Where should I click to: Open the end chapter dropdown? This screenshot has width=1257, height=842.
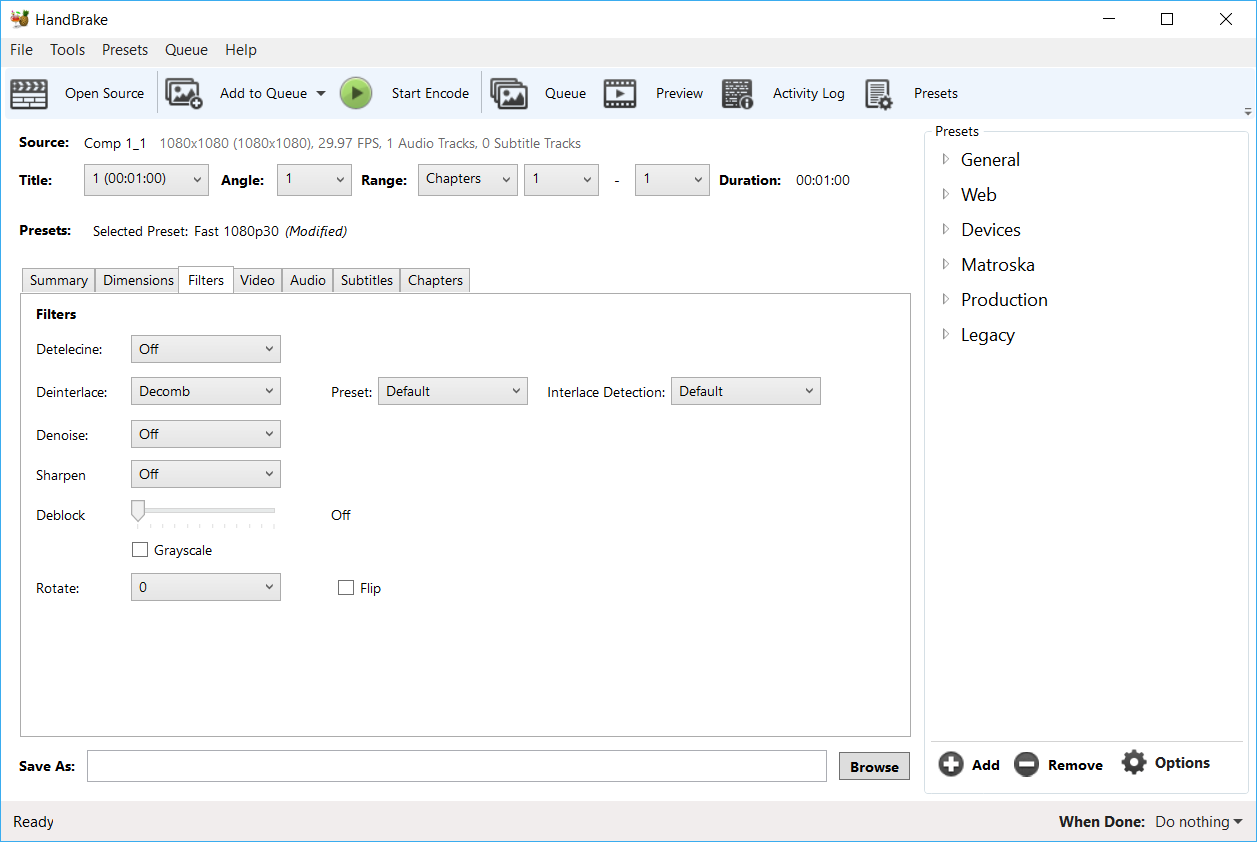(x=672, y=180)
